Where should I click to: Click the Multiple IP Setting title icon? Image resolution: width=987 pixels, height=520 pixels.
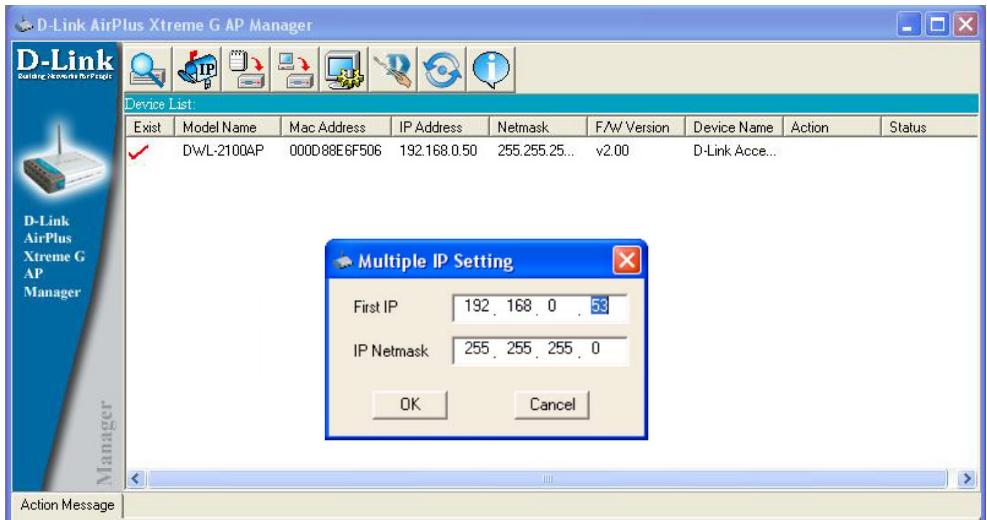click(x=342, y=261)
